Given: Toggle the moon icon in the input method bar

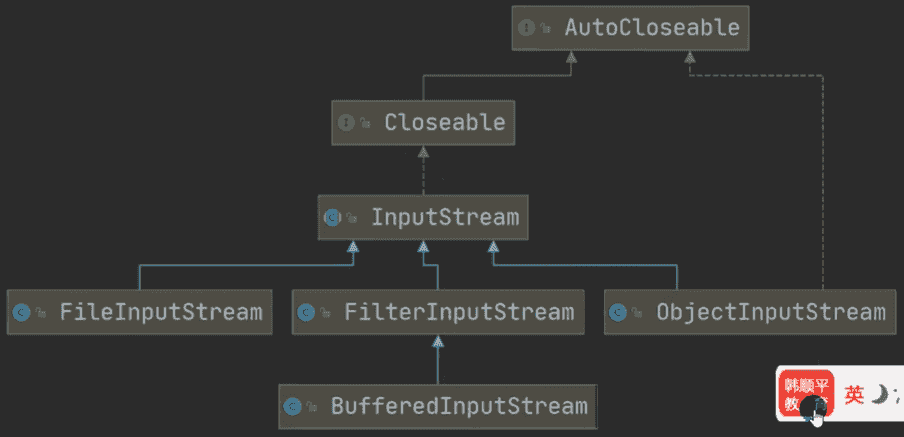Looking at the screenshot, I should pyautogui.click(x=879, y=395).
